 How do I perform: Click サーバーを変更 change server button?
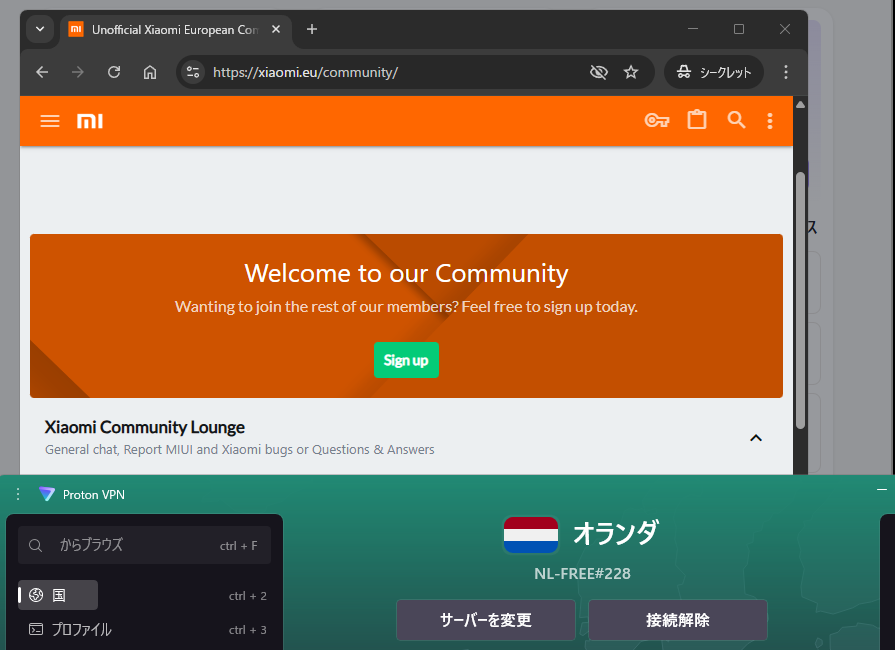[x=486, y=620]
